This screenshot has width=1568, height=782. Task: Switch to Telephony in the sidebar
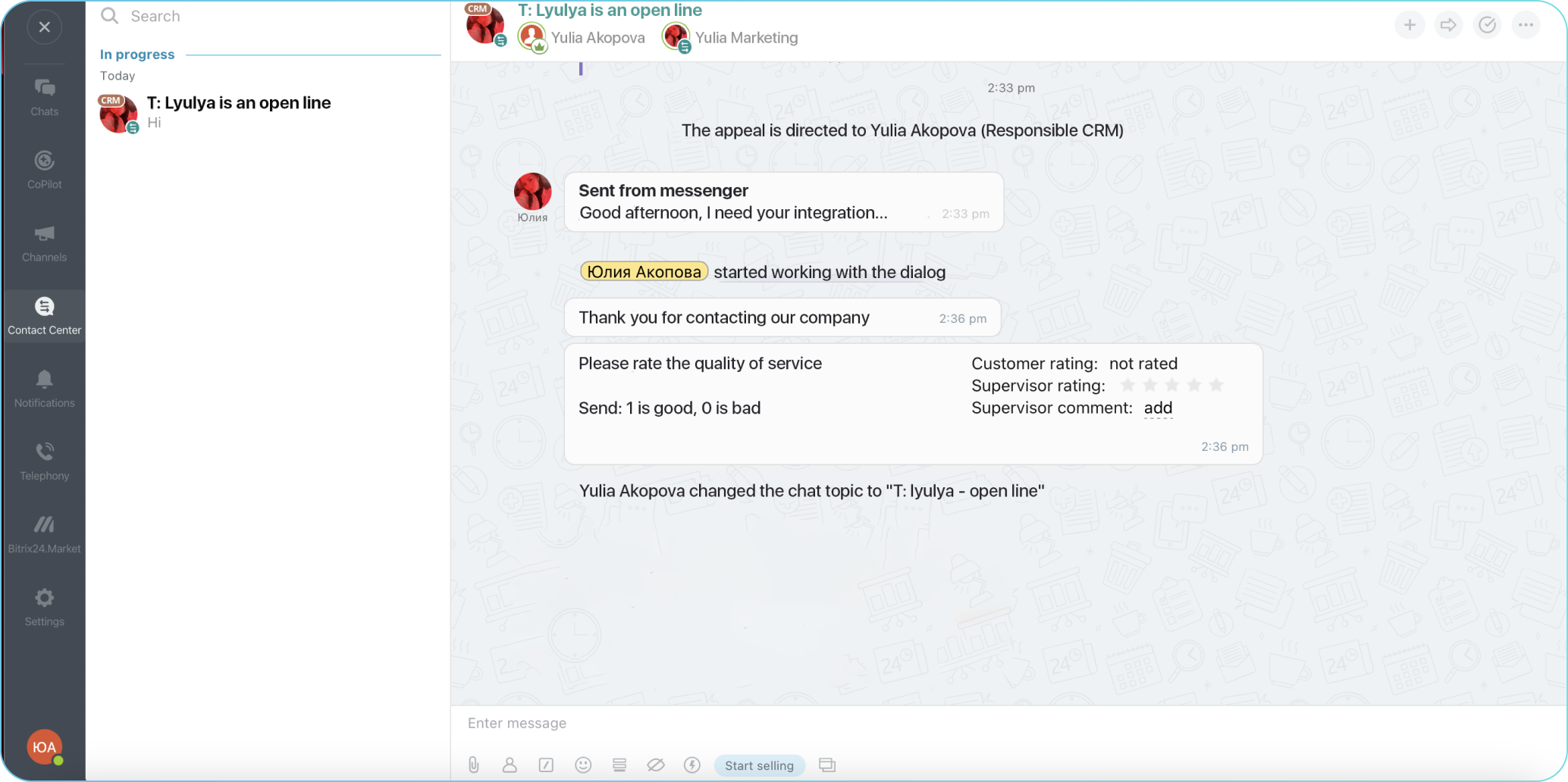(x=44, y=461)
